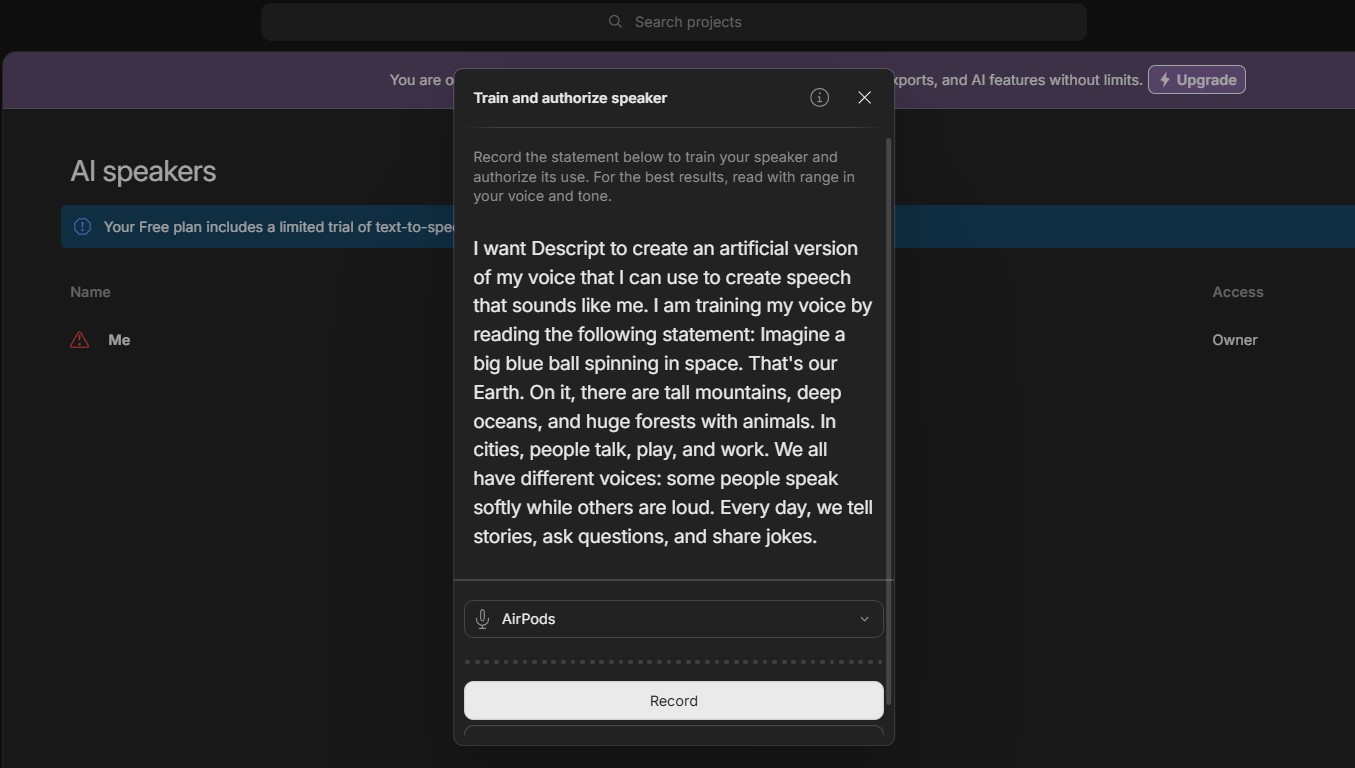Viewport: 1355px width, 768px height.
Task: Click the Name column header
Action: pos(90,292)
